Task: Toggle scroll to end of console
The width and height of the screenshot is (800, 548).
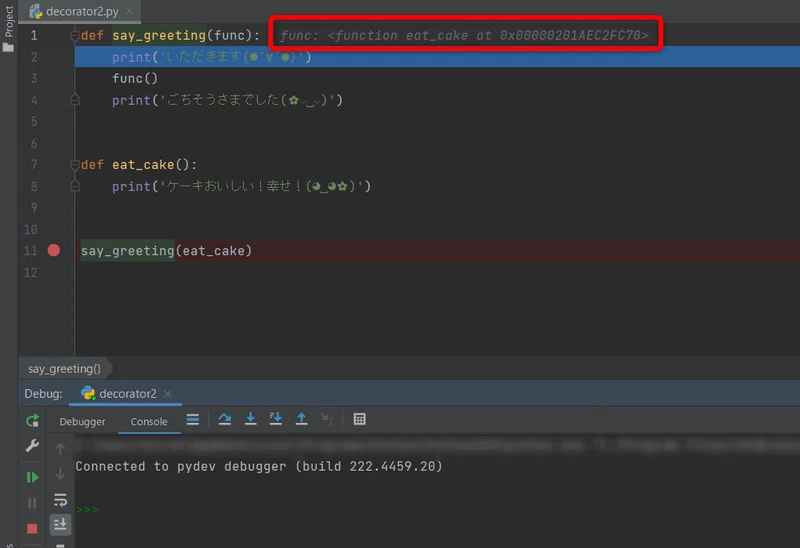Action: pyautogui.click(x=60, y=524)
